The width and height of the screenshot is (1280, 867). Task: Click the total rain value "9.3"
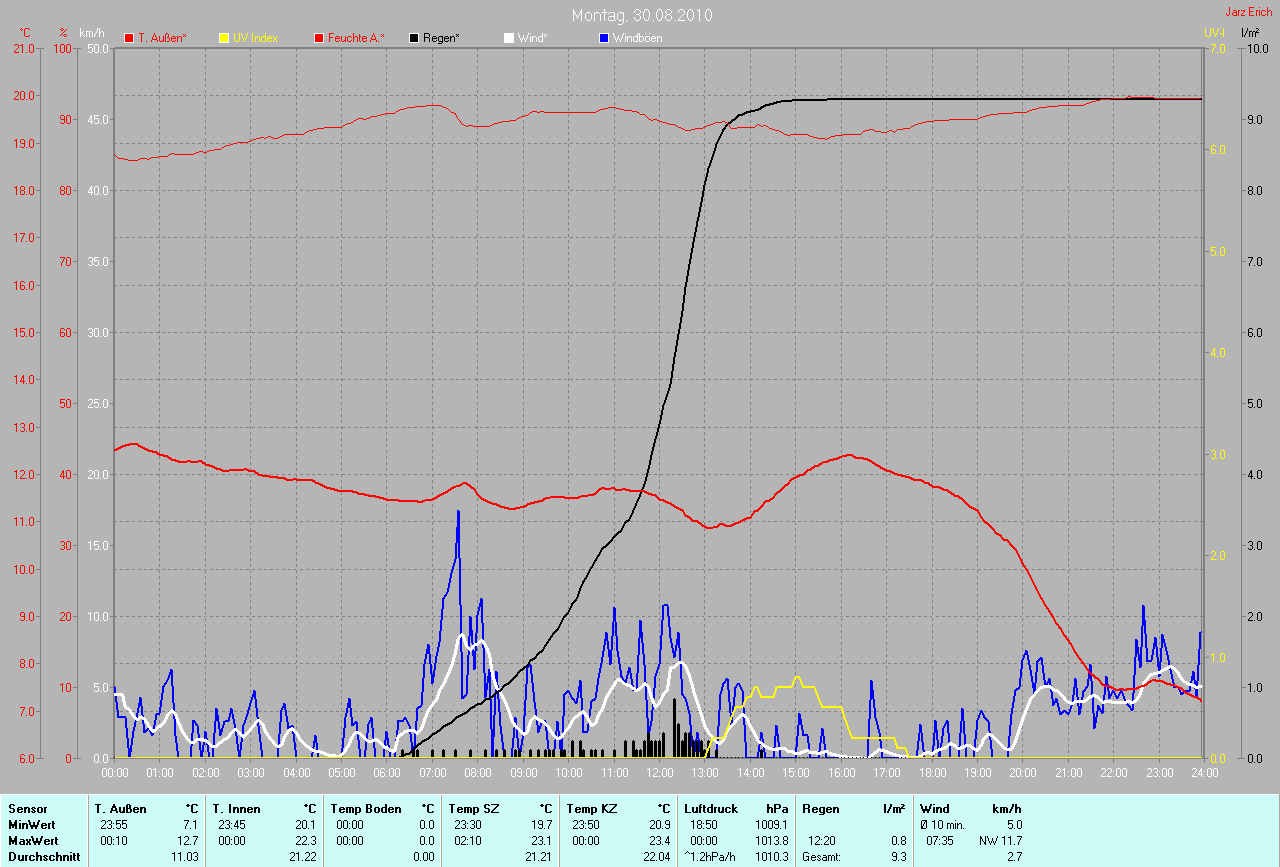pyautogui.click(x=899, y=857)
